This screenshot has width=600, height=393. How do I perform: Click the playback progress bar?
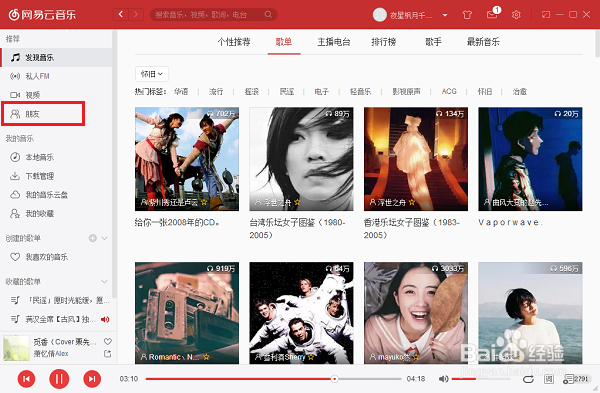[x=273, y=379]
